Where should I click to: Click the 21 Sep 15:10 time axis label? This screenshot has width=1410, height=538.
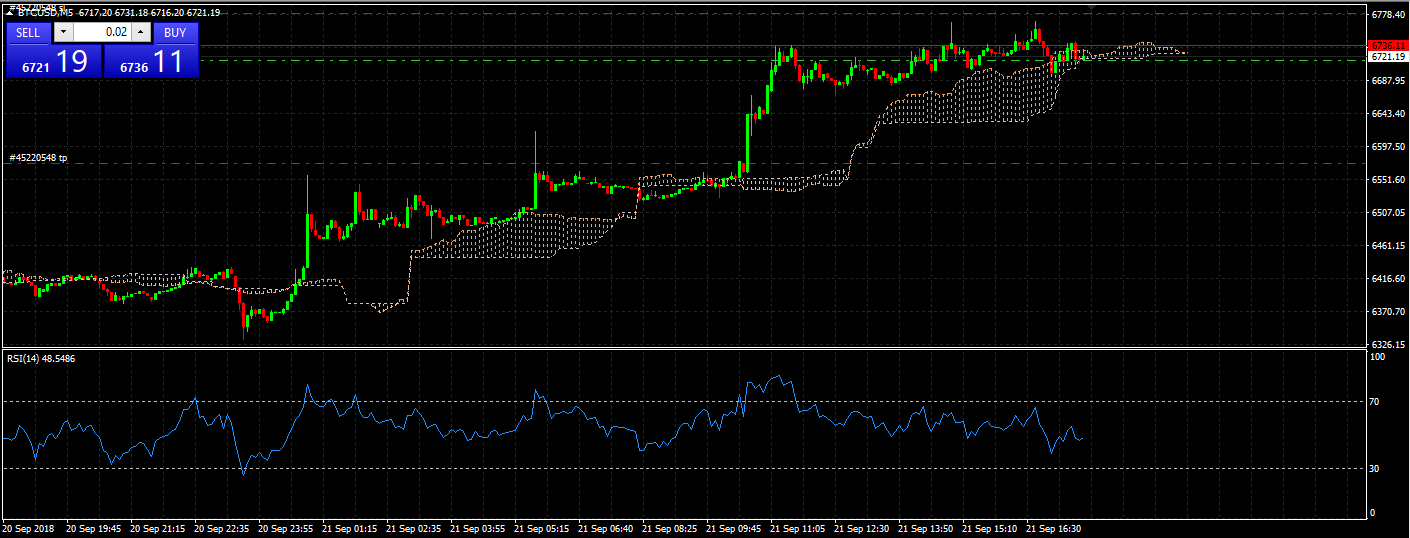click(989, 528)
